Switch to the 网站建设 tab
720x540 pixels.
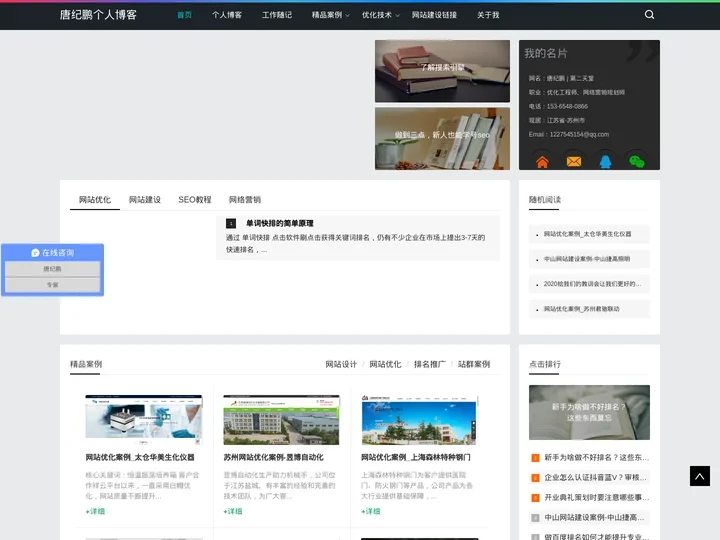145,200
